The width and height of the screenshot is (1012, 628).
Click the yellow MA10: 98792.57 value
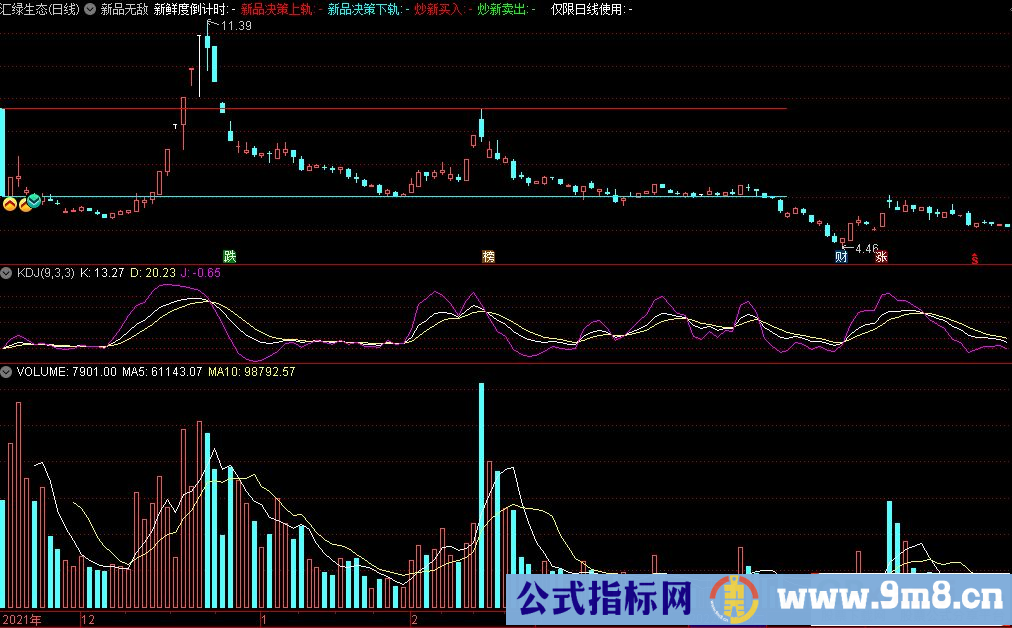pos(252,372)
